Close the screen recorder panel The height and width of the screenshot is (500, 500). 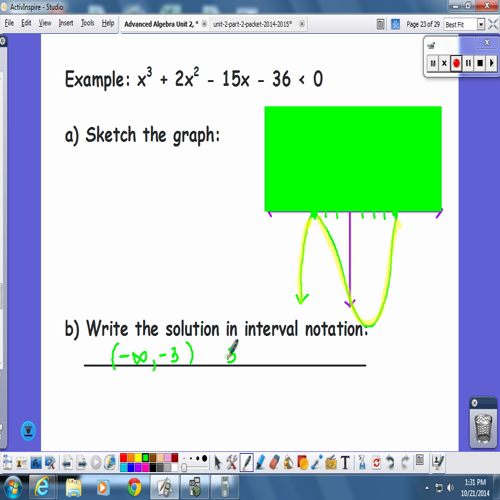(487, 42)
